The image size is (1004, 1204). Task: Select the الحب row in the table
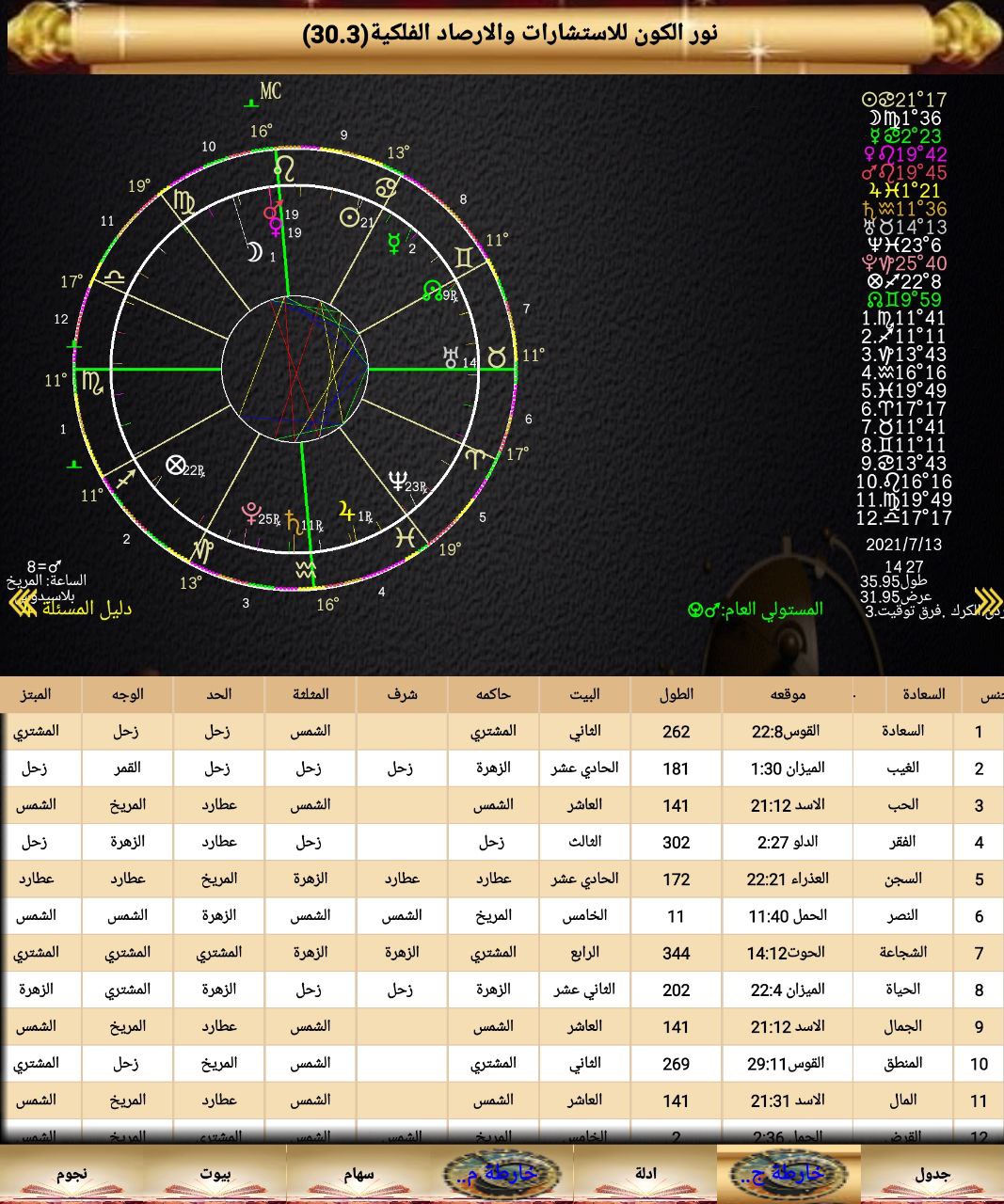point(502,805)
